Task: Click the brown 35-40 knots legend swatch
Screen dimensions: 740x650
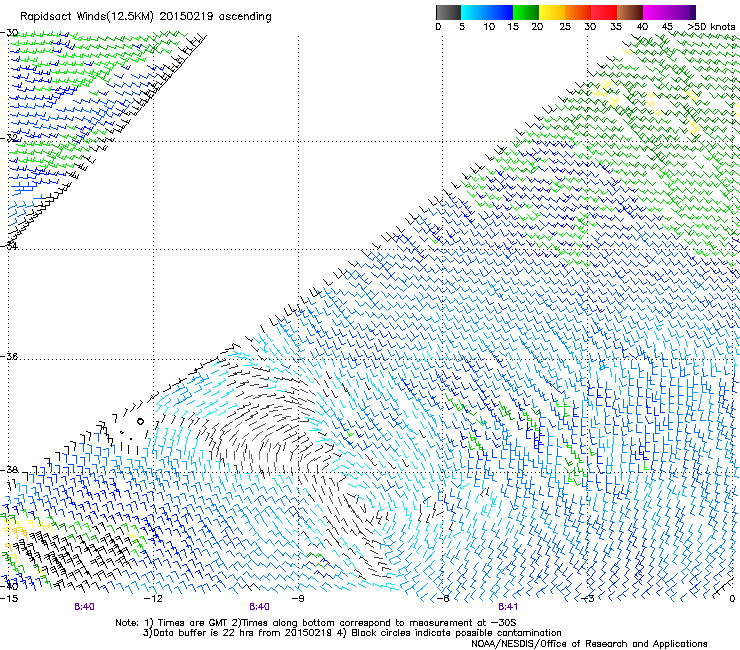Action: [630, 12]
